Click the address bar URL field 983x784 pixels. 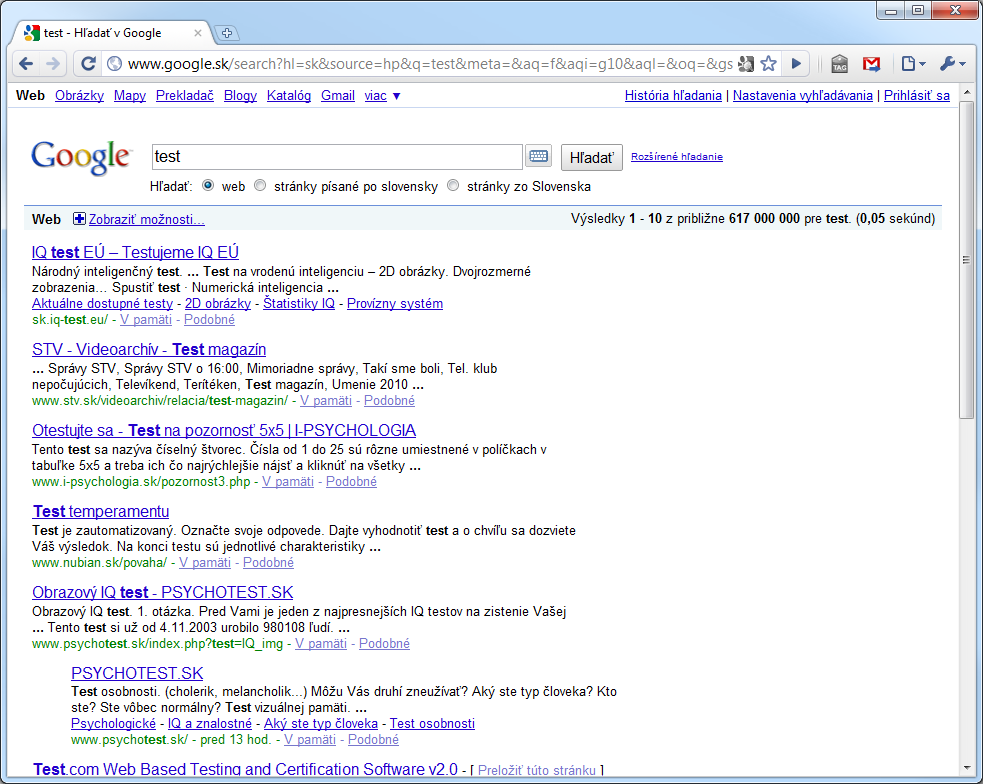coord(430,63)
